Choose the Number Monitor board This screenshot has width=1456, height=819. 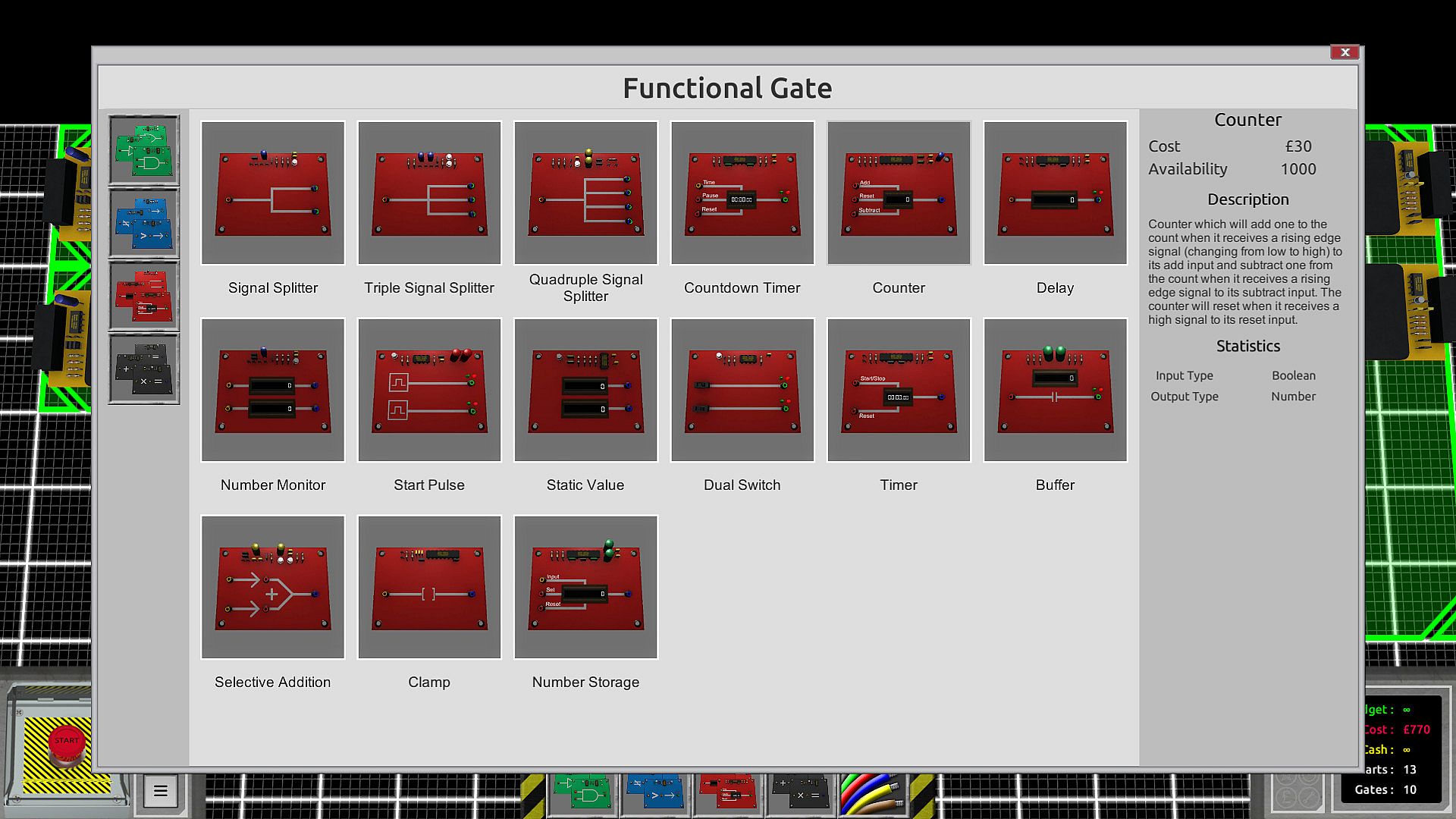[273, 391]
